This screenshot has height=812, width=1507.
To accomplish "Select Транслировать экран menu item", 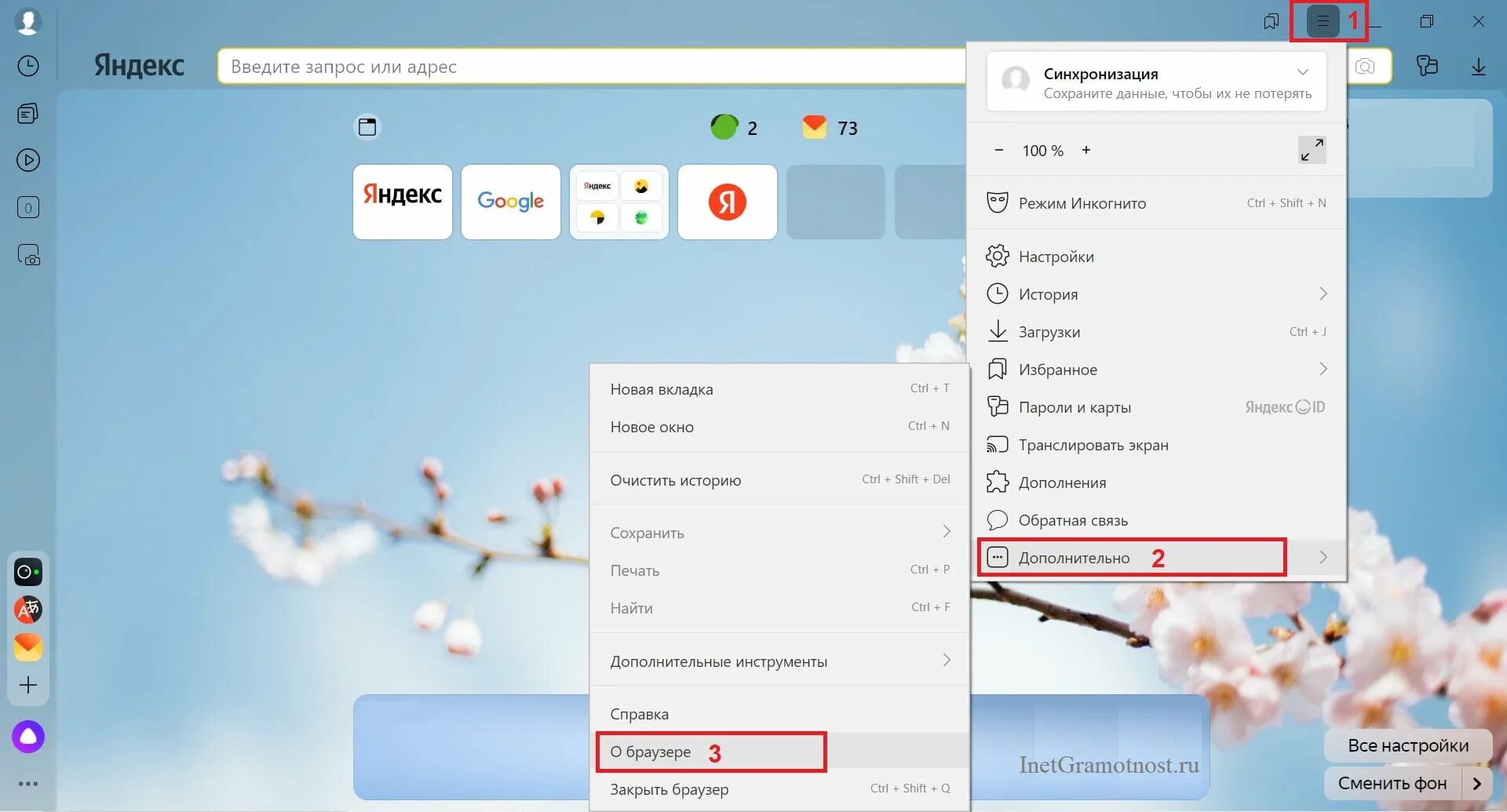I will pyautogui.click(x=1157, y=445).
